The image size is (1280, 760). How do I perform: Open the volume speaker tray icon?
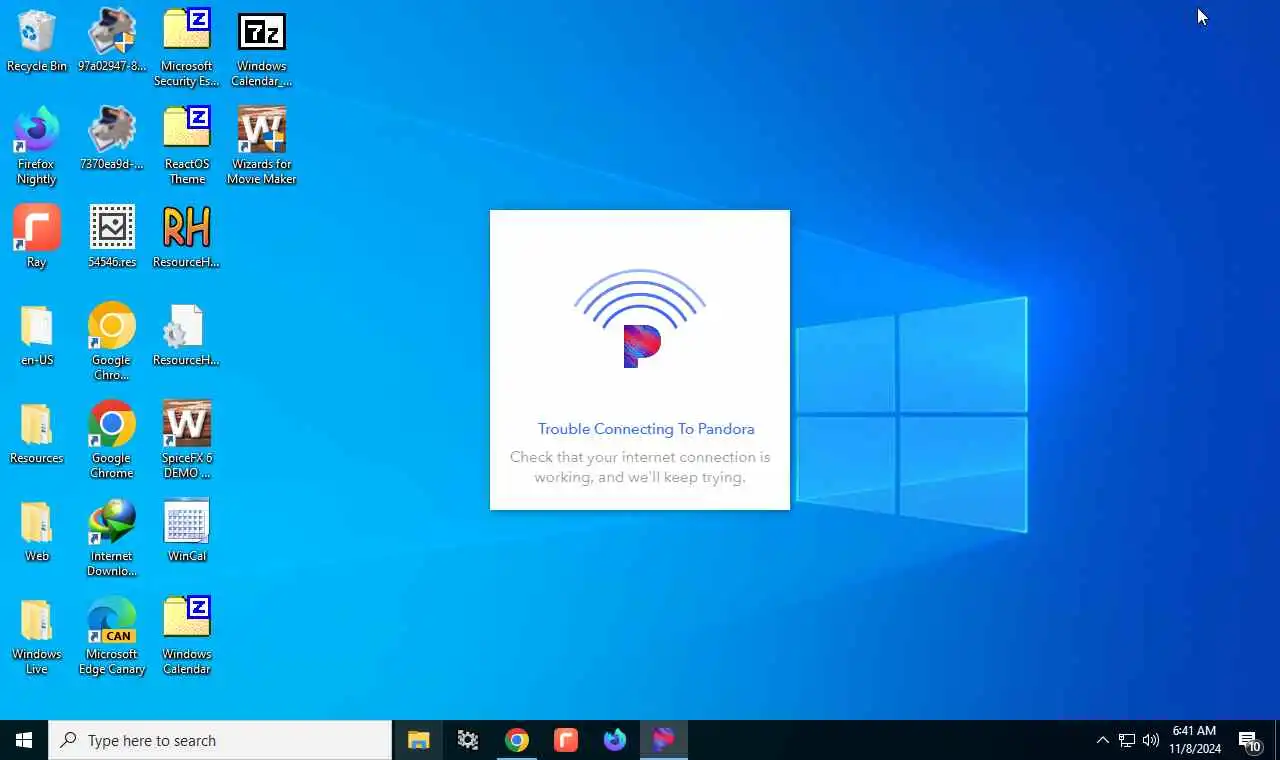pyautogui.click(x=1151, y=740)
